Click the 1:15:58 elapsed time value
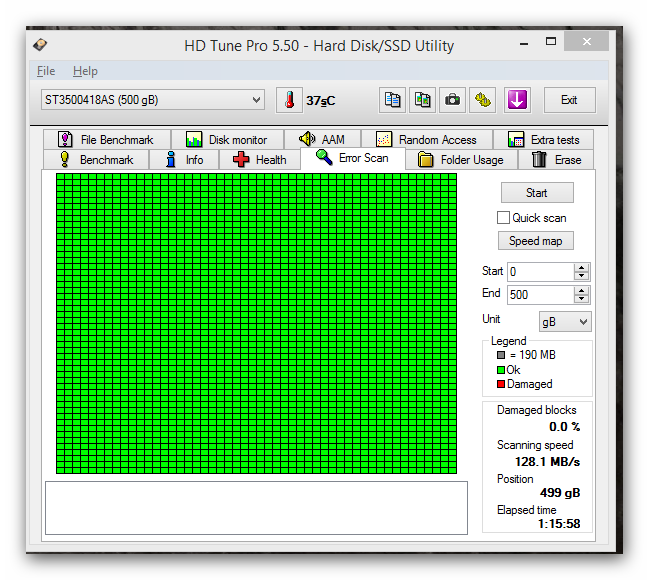649x580 pixels. [559, 524]
